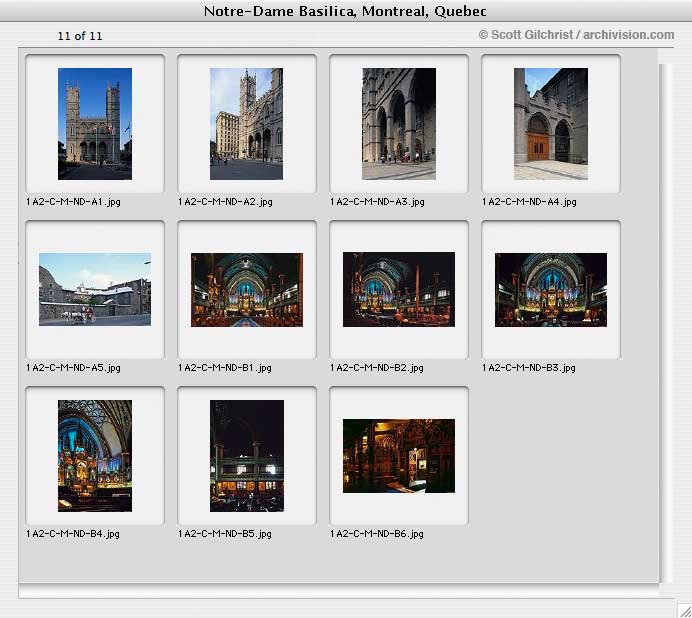Click filename 1A2-C-M-ND-B4.jpg
Screen dimensions: 692x618
tap(73, 534)
